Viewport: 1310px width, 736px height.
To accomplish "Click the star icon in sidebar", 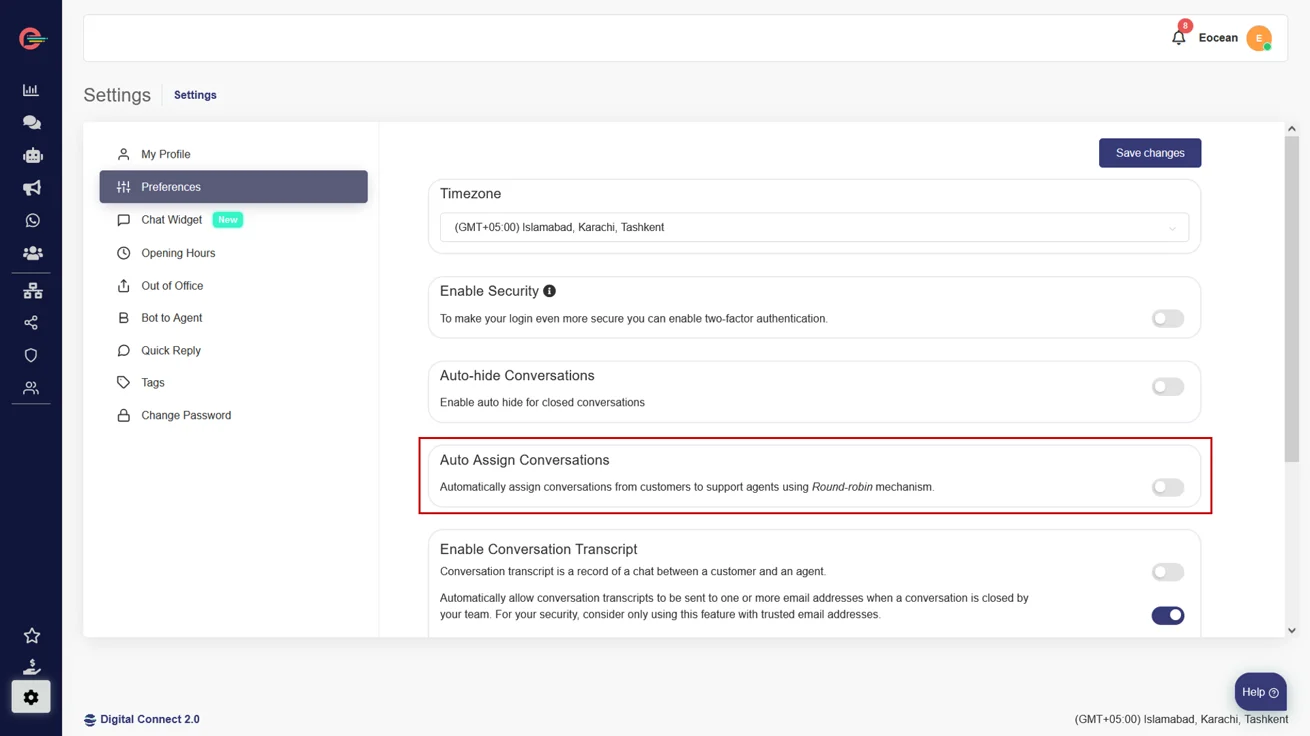I will tap(31, 636).
